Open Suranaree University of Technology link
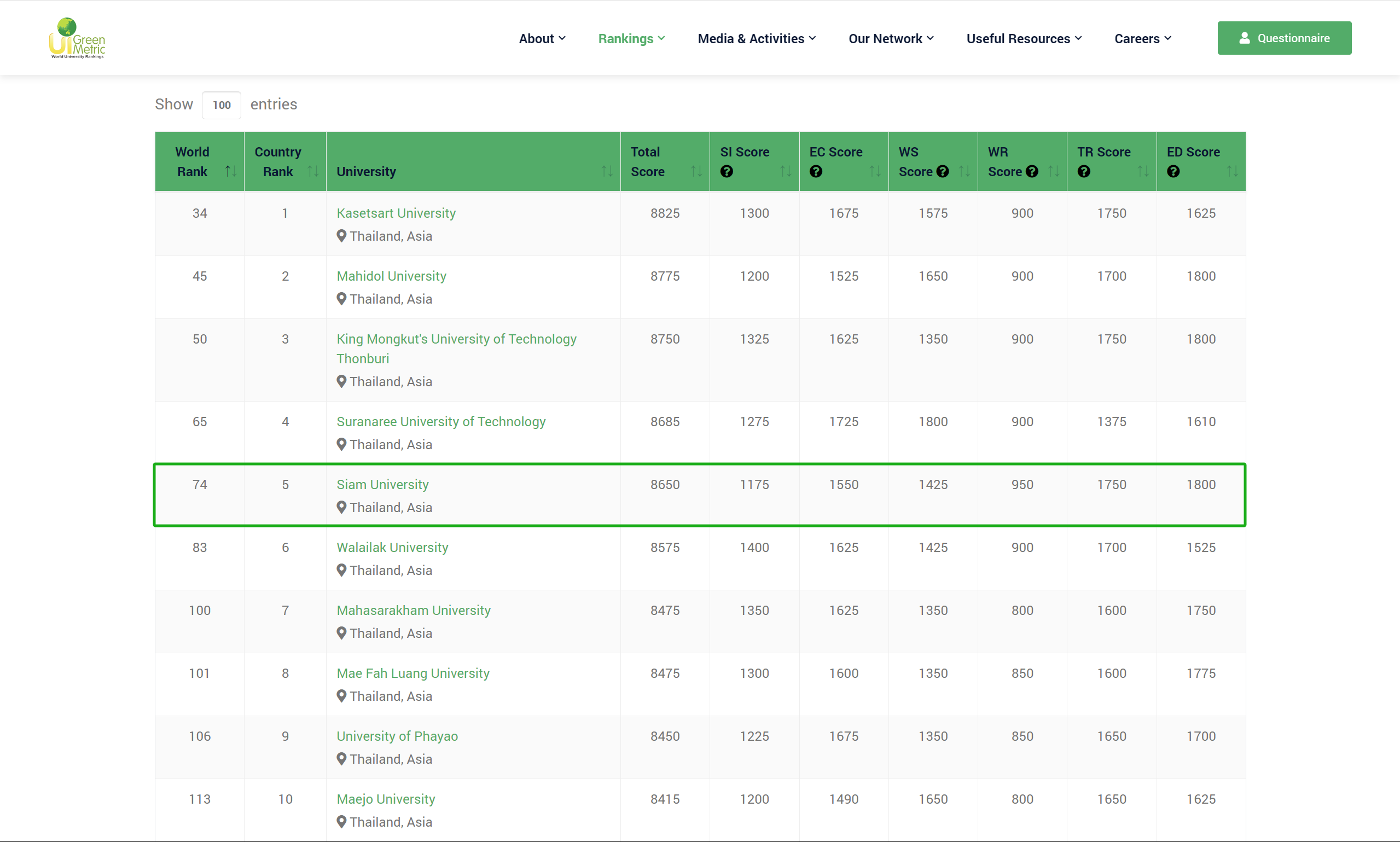The height and width of the screenshot is (842, 1400). coord(441,422)
